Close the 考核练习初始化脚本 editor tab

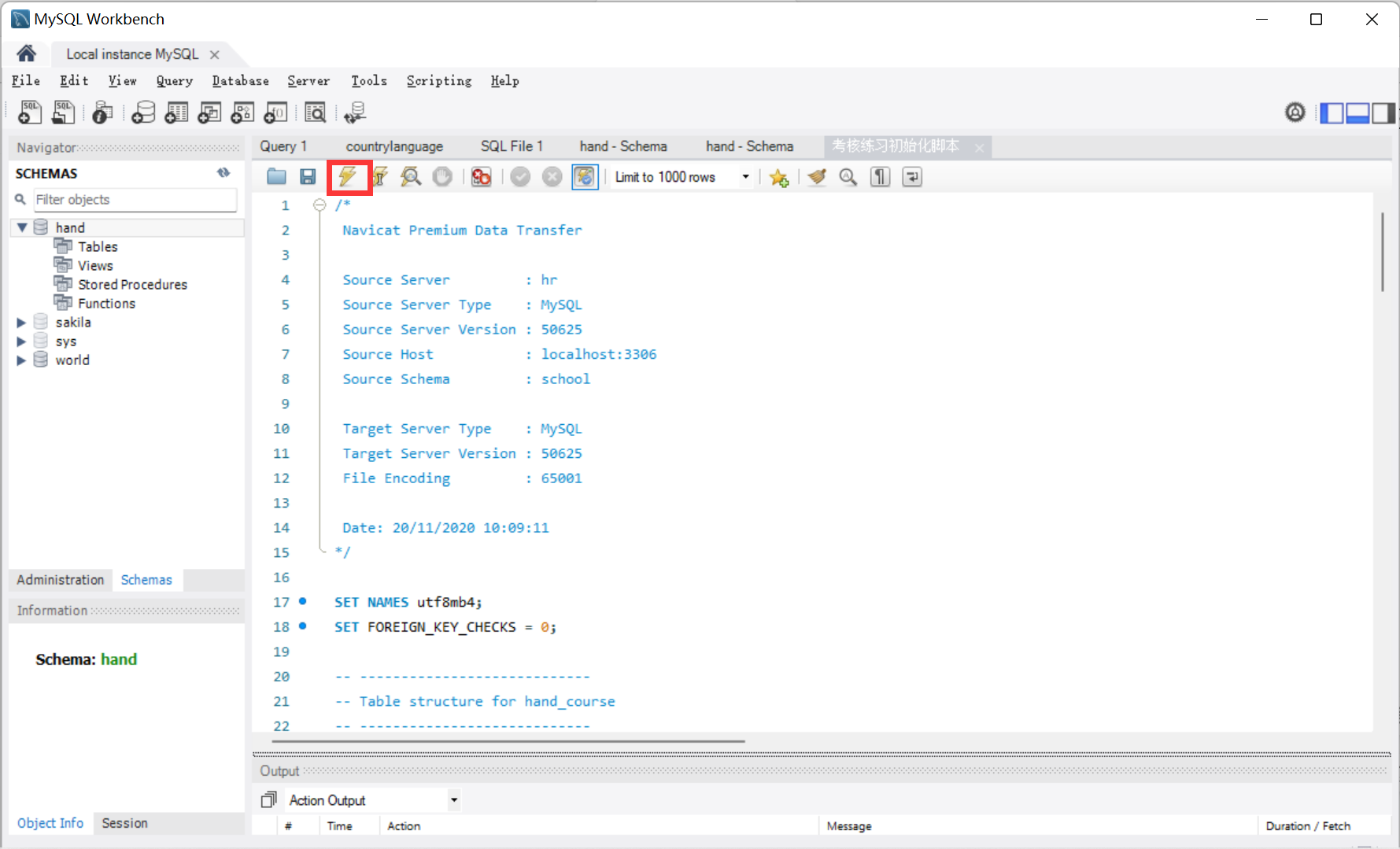click(x=979, y=147)
